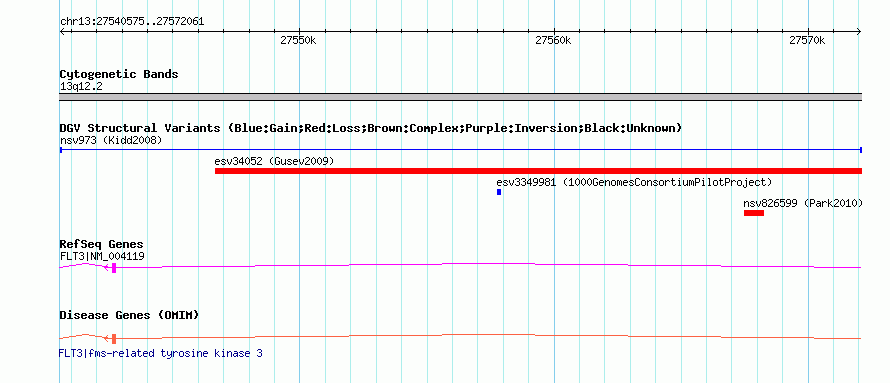
Task: Click the chr13:27540575..27572061 coordinate label
Action: 132,22
